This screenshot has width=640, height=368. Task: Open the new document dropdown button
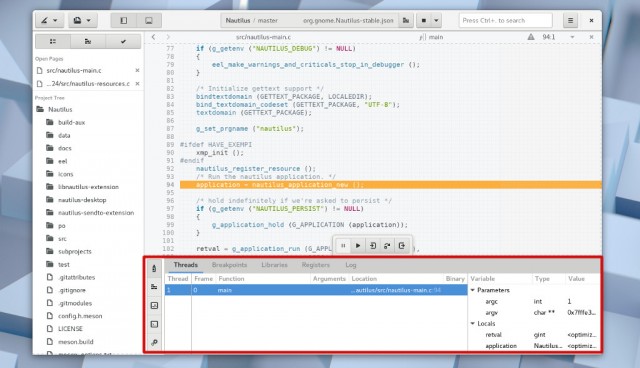click(x=82, y=20)
